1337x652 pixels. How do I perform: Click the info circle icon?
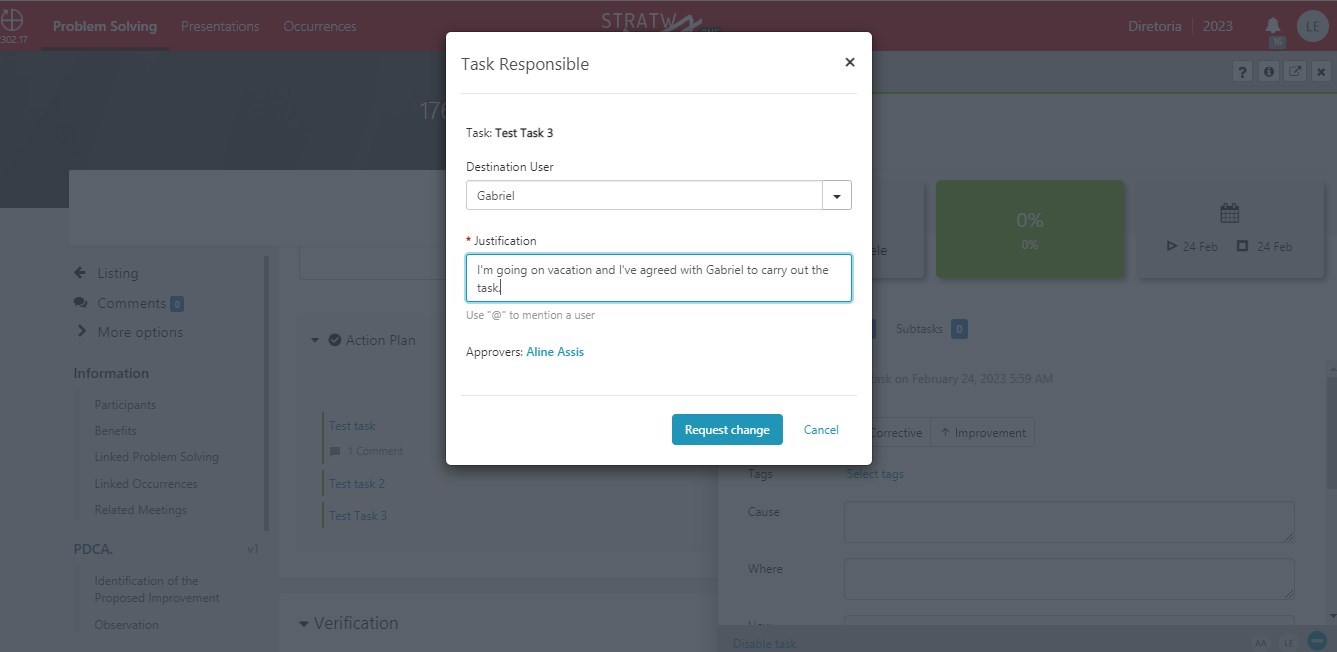coord(1268,72)
